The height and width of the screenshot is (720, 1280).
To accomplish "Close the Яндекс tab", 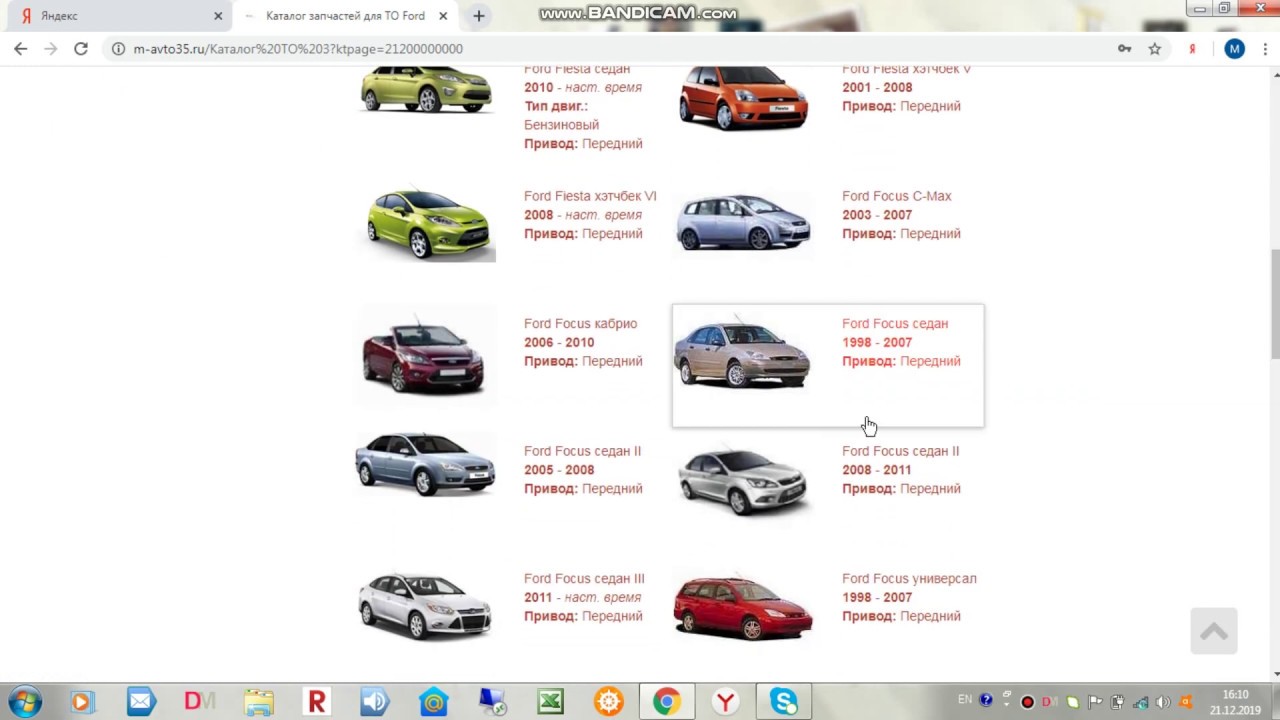I will 218,16.
